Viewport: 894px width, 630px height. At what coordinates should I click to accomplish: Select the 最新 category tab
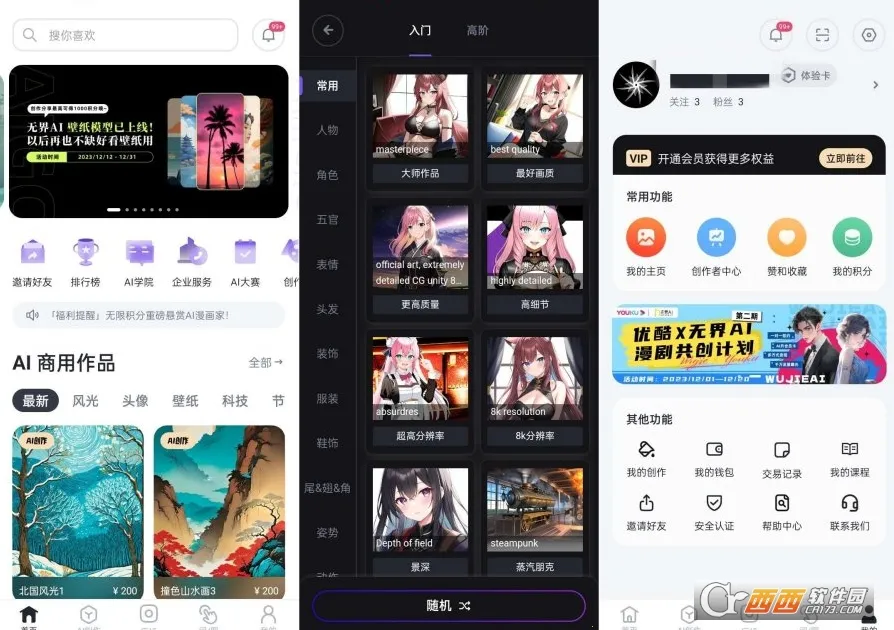pos(34,400)
